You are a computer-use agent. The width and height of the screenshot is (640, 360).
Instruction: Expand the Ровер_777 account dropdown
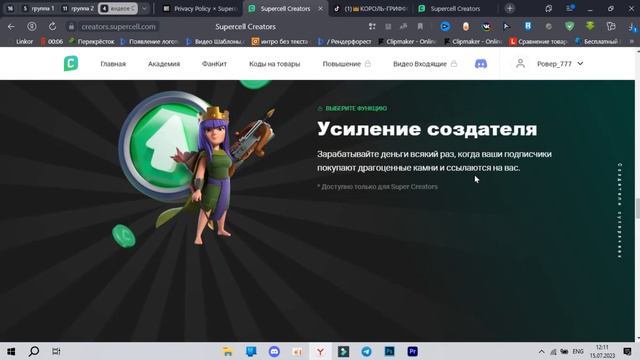pyautogui.click(x=580, y=64)
